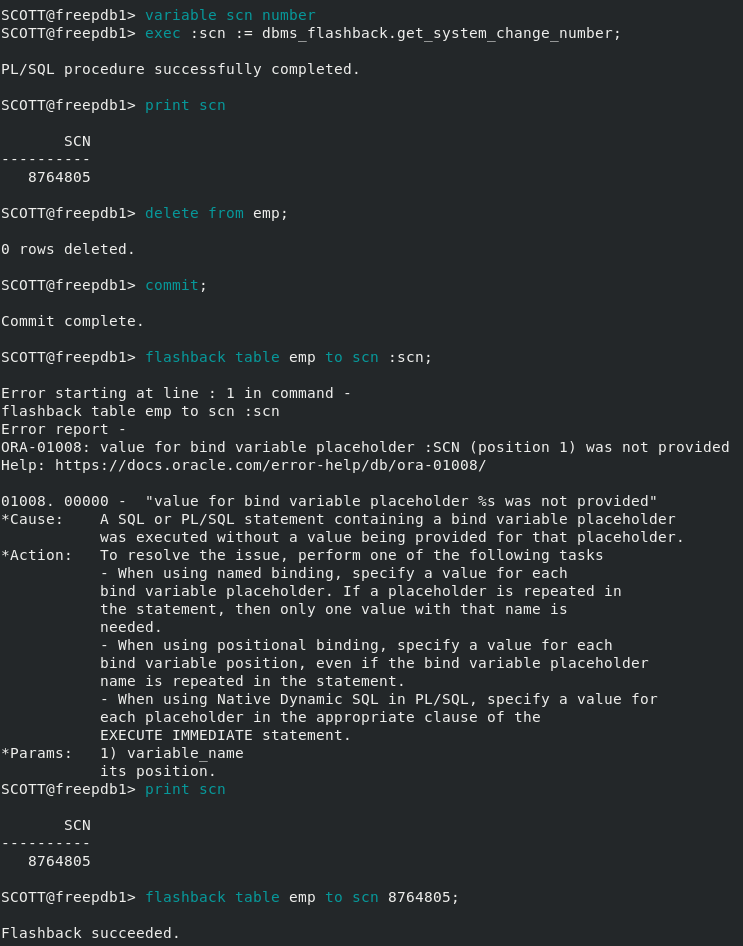Click the second SCN value 8764805 output

59,861
